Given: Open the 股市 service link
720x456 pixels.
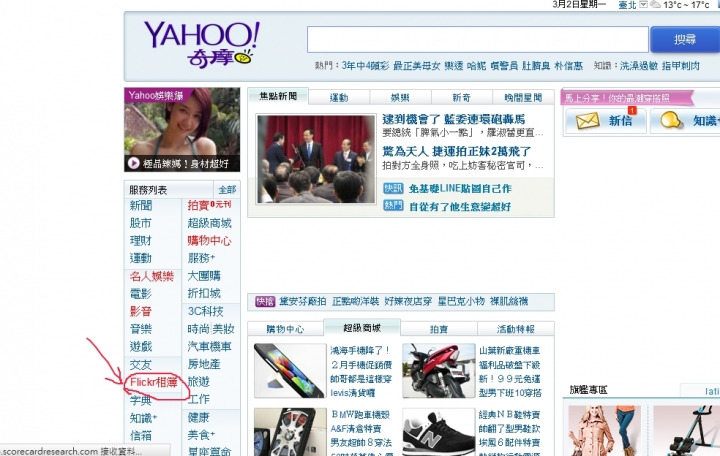Looking at the screenshot, I should (x=141, y=223).
